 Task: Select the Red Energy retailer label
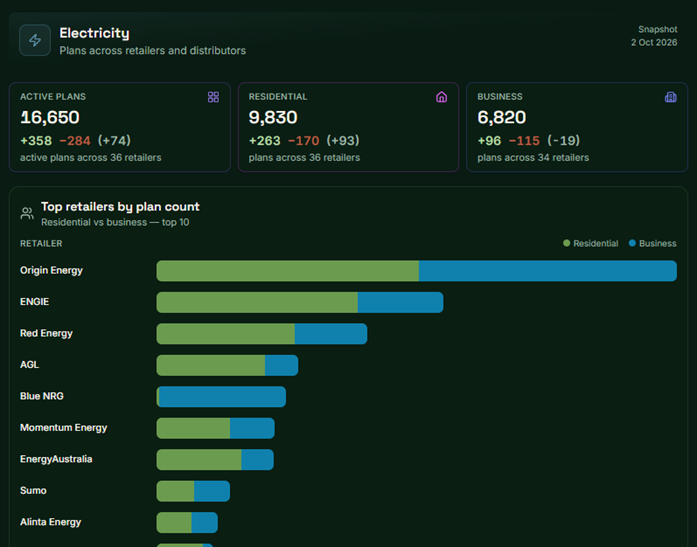(46, 333)
